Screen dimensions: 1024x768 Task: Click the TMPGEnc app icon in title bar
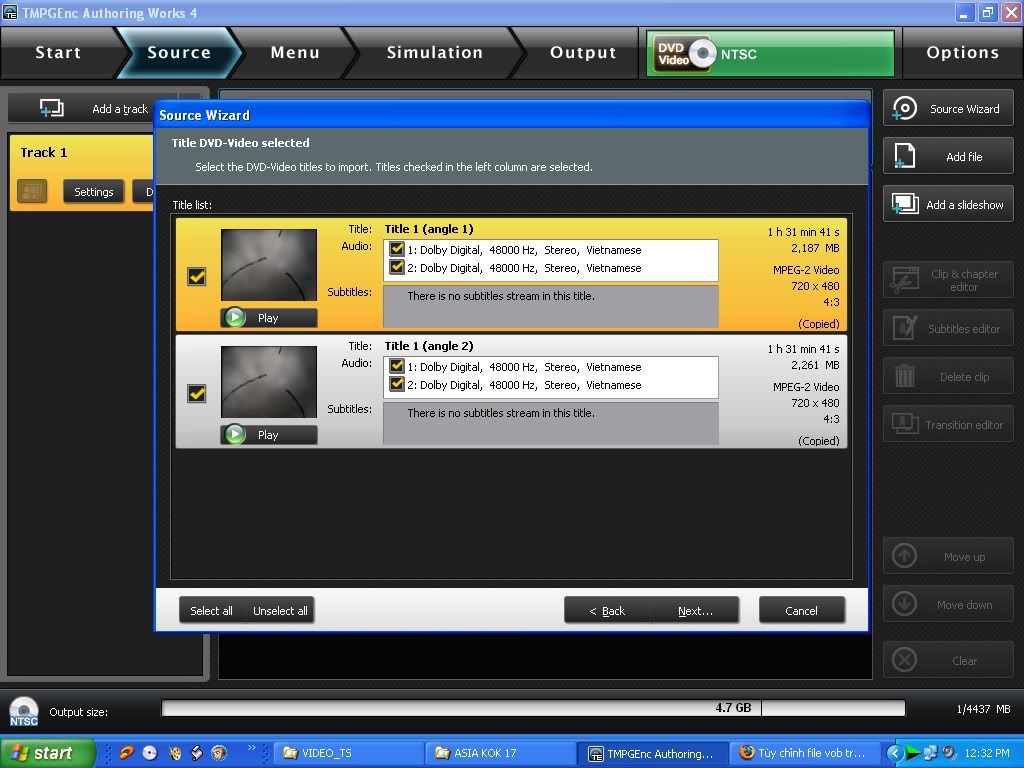(x=10, y=12)
